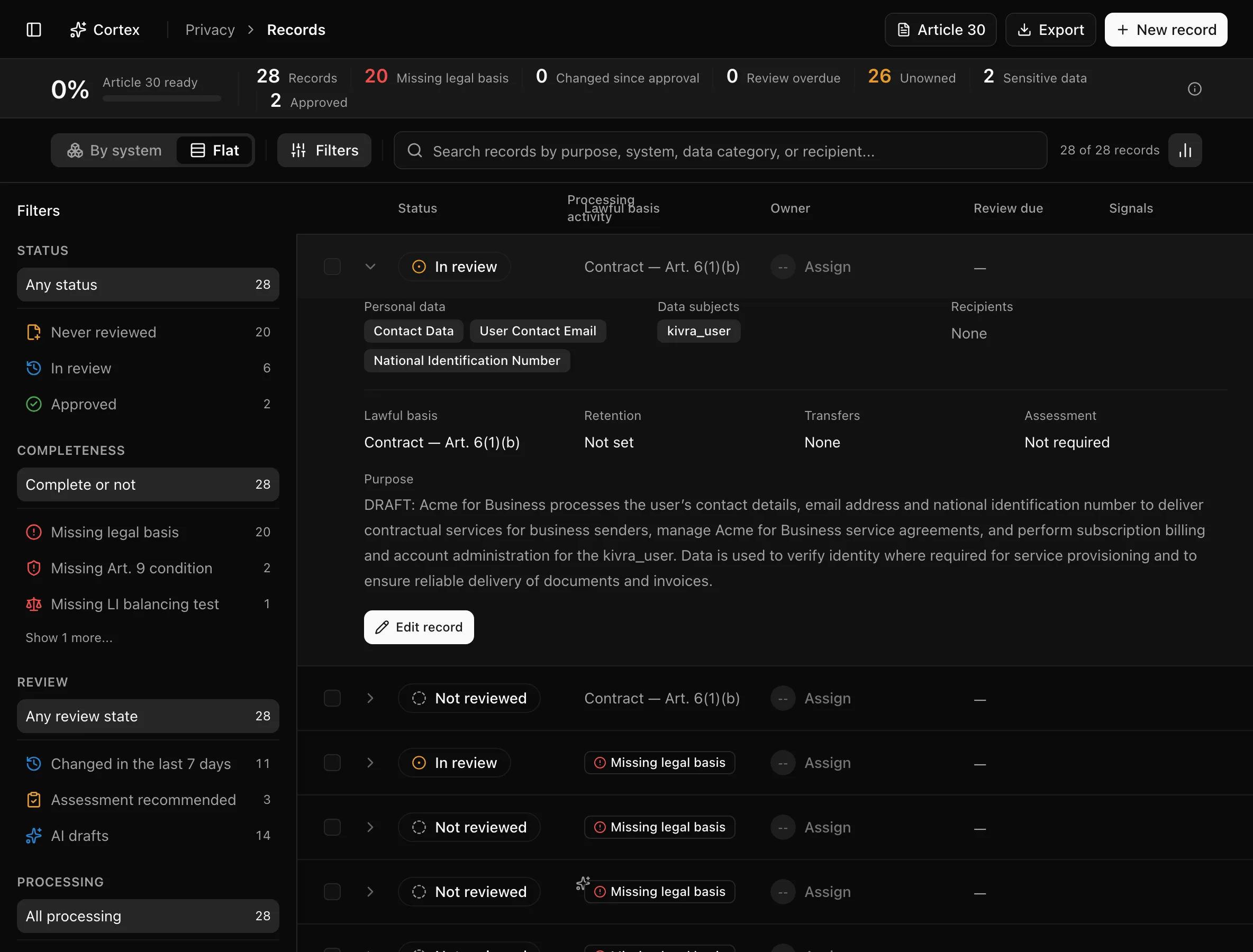1253x952 pixels.
Task: Click the Changed in last 7 days history icon
Action: 34,764
